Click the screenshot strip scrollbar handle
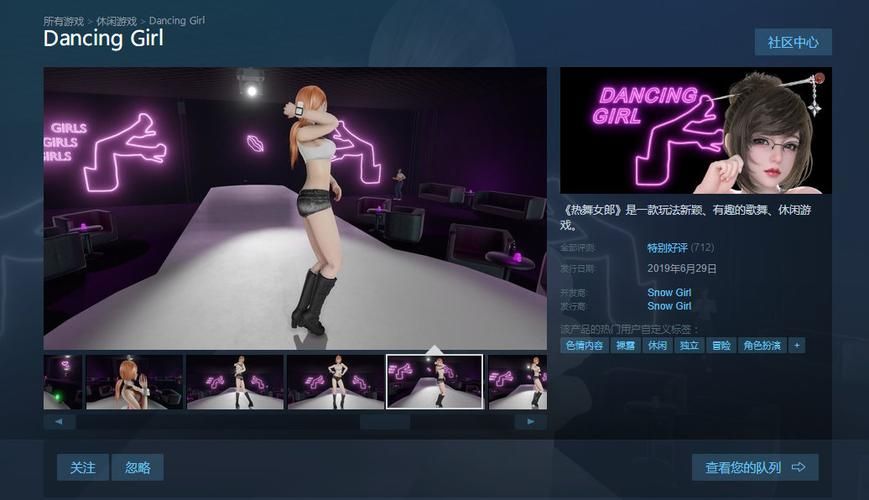 click(384, 422)
